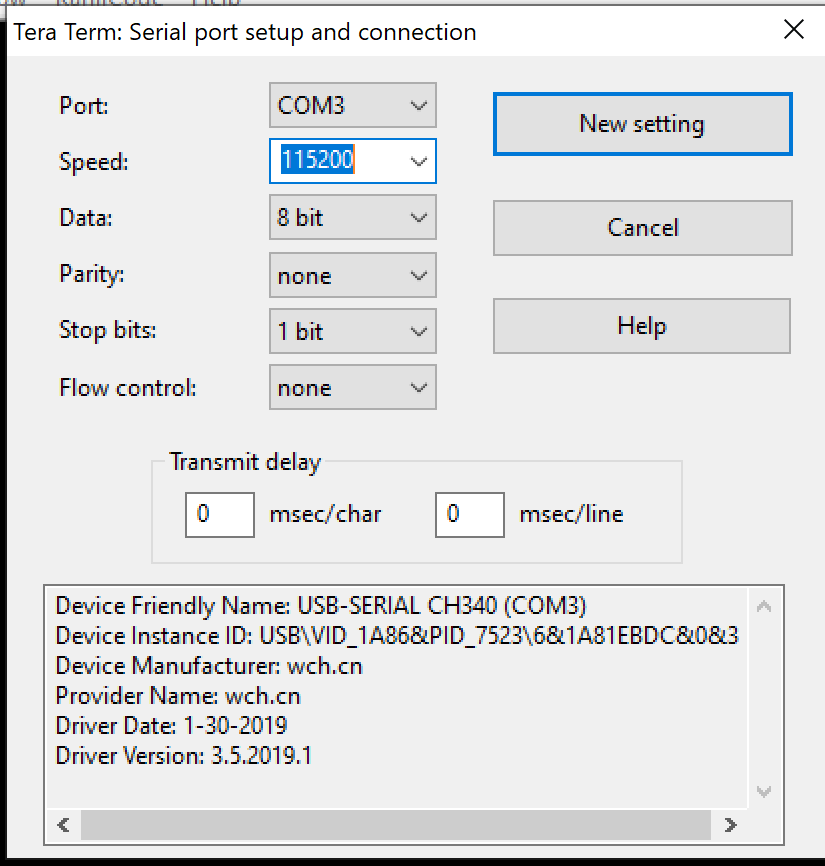Click the Stop bits: label
The height and width of the screenshot is (866, 825).
click(108, 330)
